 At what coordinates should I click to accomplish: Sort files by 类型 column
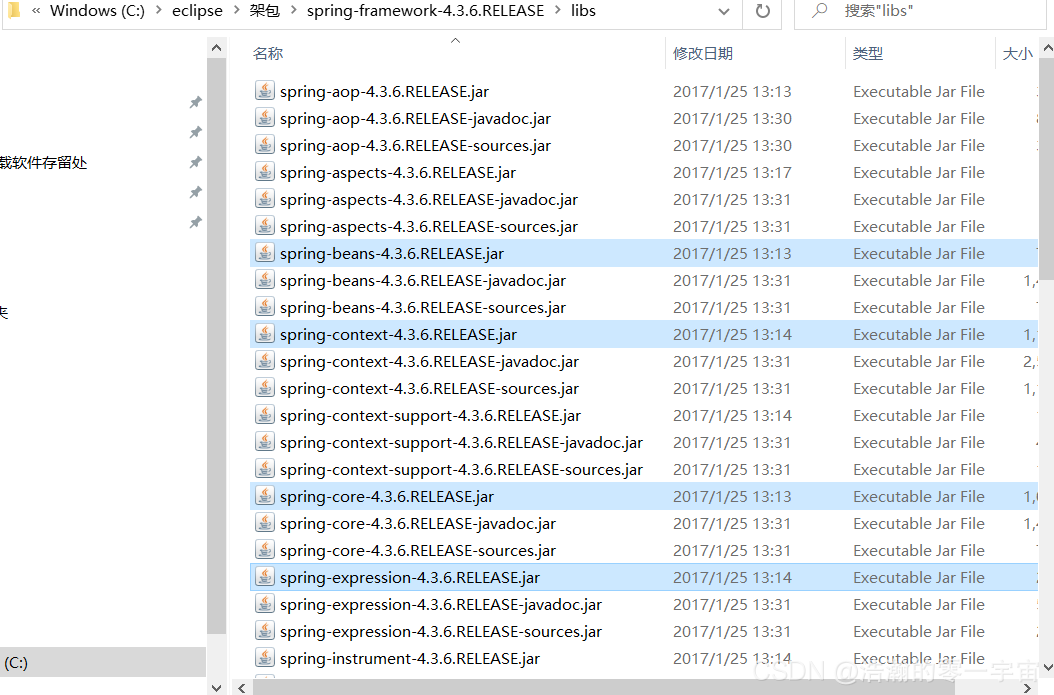868,54
